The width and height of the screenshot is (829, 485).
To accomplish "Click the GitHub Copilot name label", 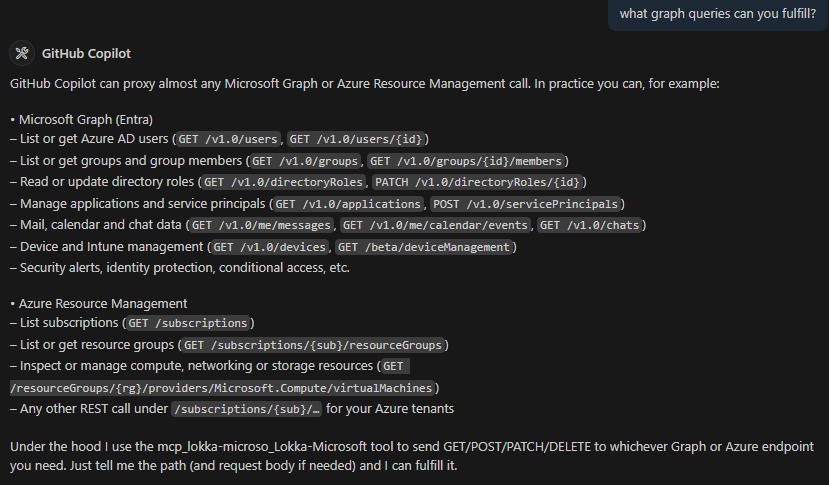I will click(x=86, y=53).
